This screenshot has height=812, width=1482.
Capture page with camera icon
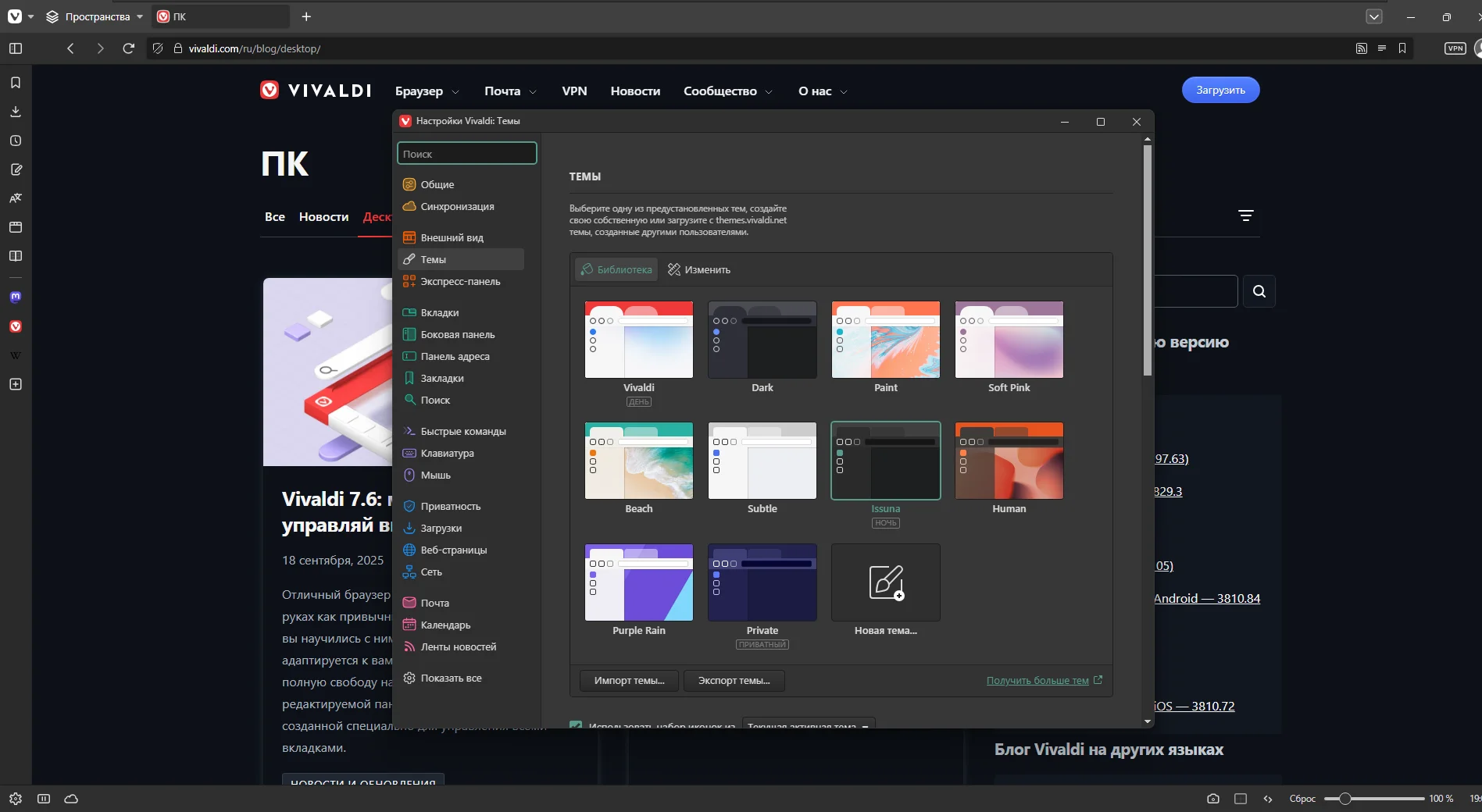1212,799
